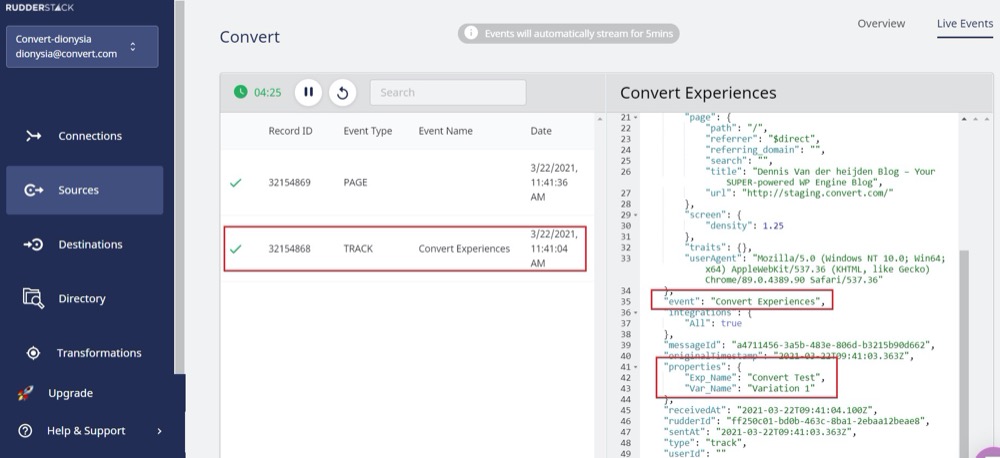Screen dimensions: 1000x458
Task: Collapse the integrations fold at line 36
Action: click(636, 313)
